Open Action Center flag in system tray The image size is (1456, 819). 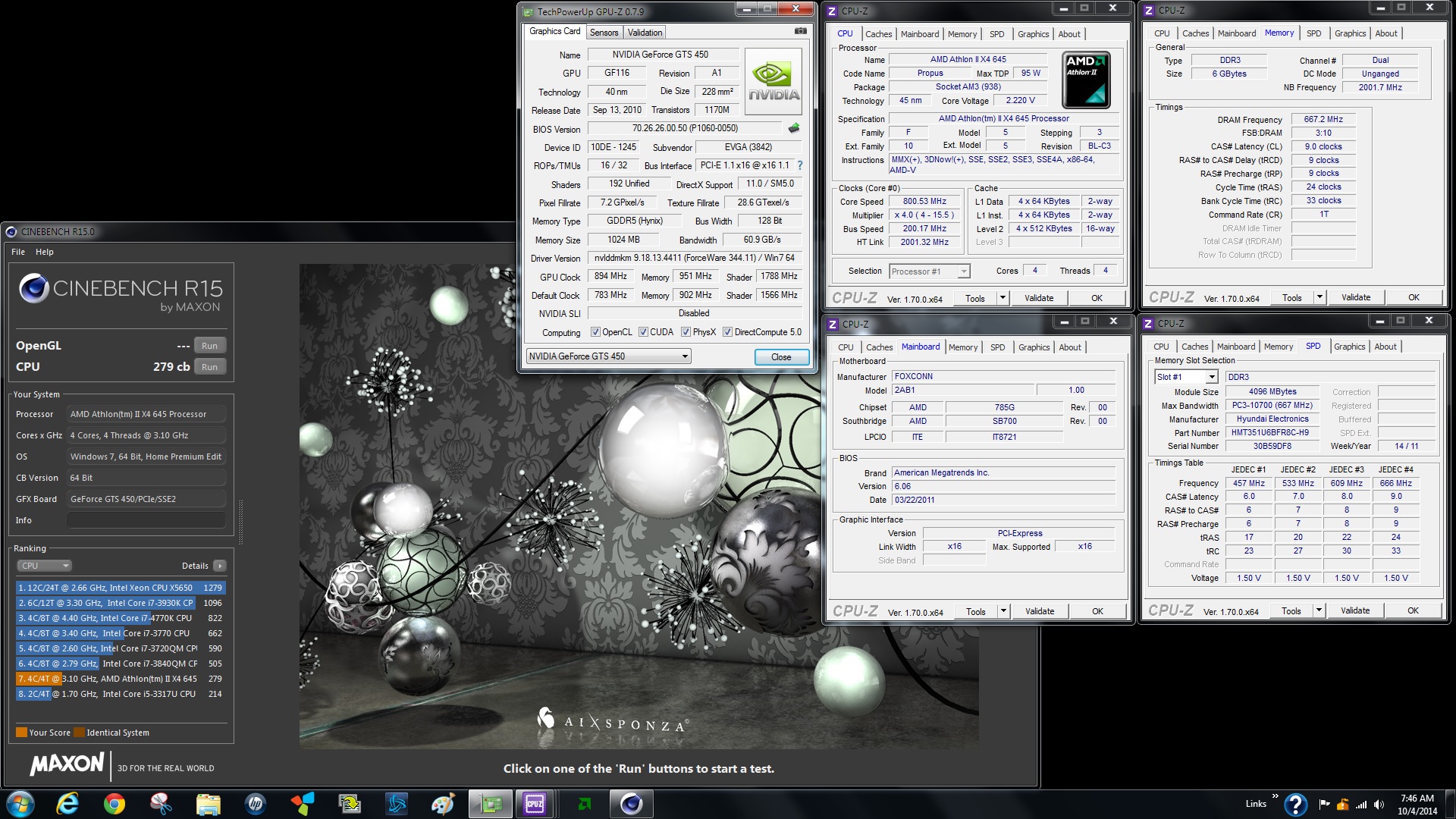1324,804
